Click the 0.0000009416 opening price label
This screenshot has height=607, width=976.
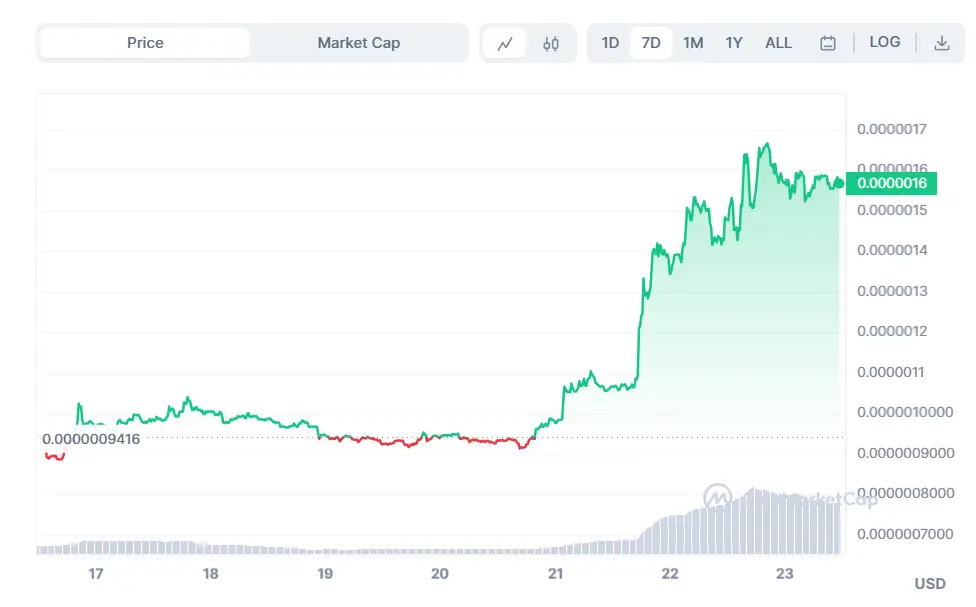point(91,438)
